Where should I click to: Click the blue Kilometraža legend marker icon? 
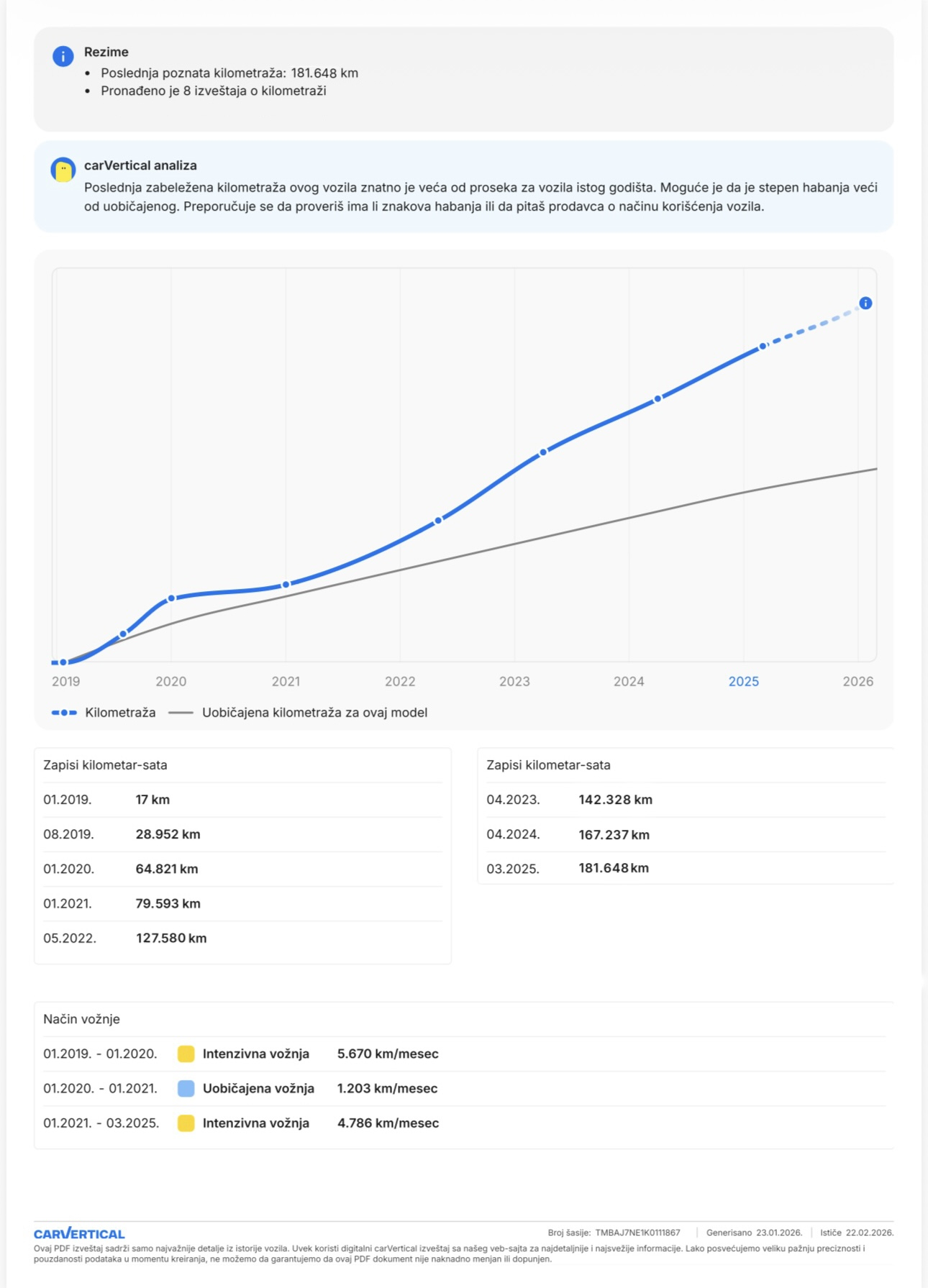click(x=64, y=713)
